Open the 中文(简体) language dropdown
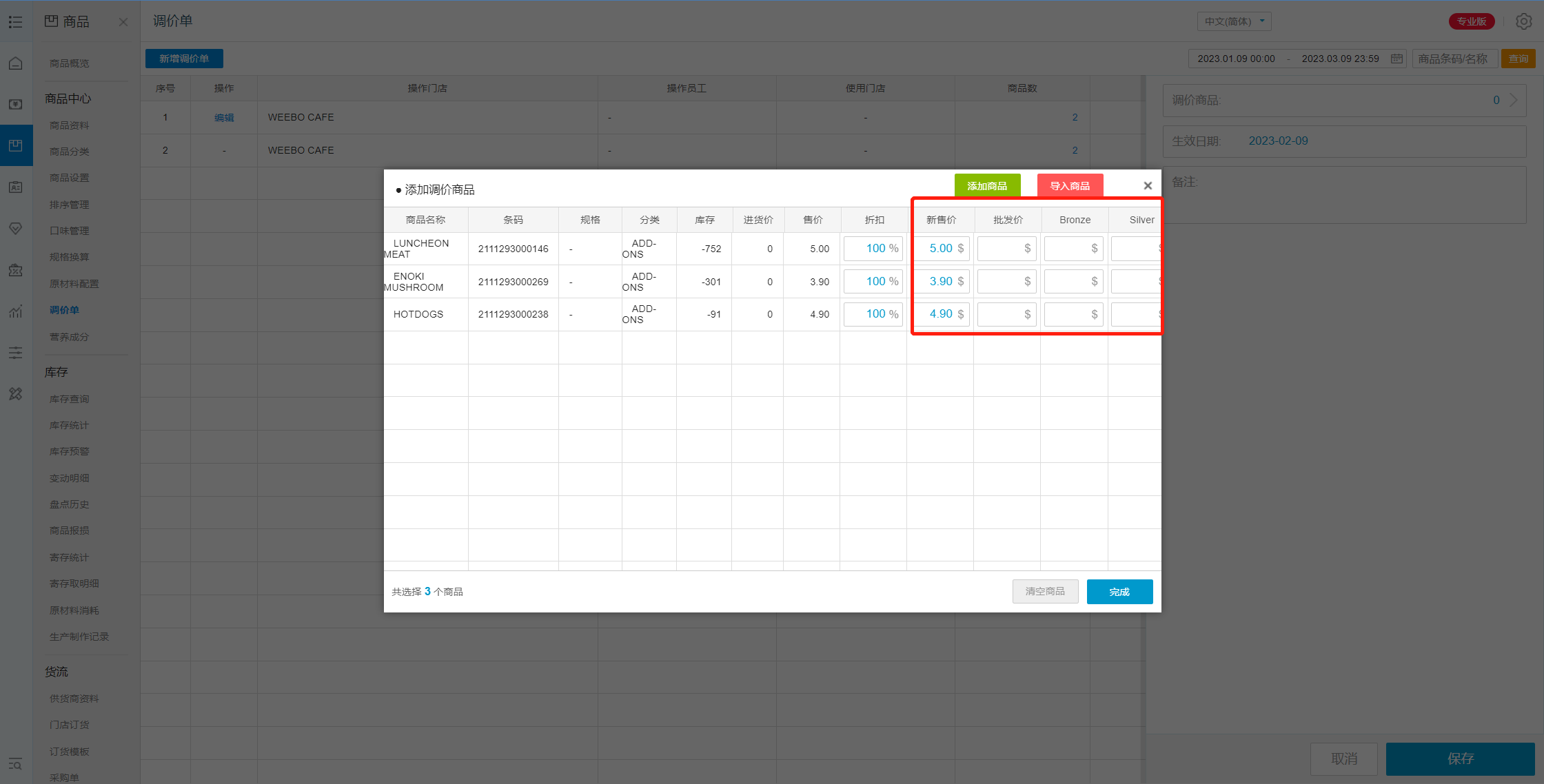This screenshot has width=1544, height=784. pos(1234,21)
